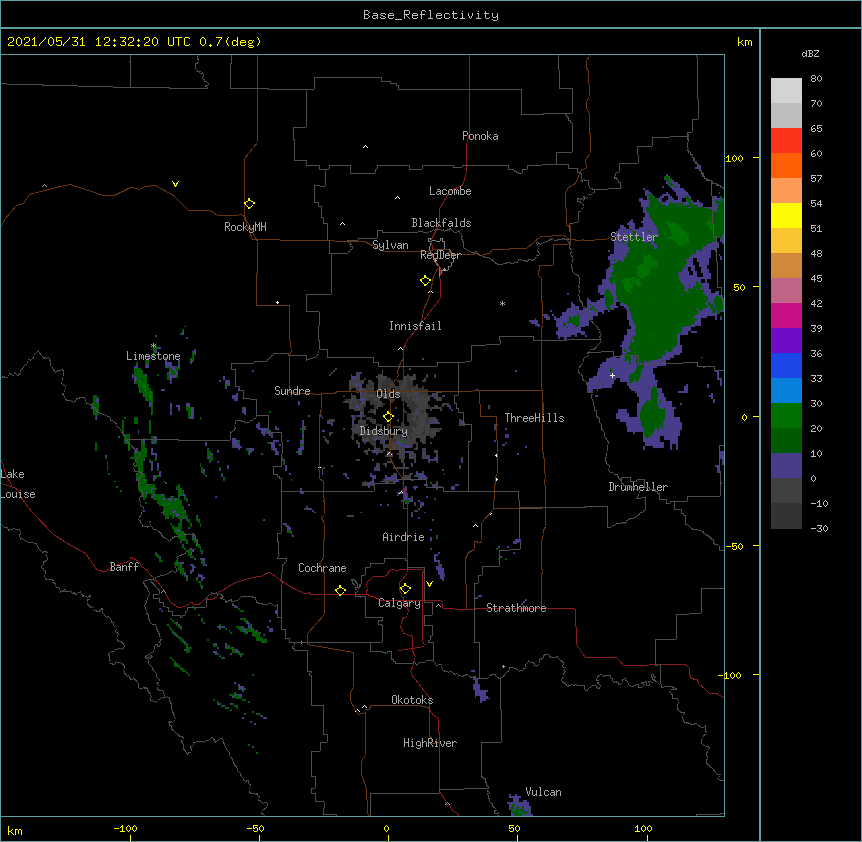Viewport: 862px width, 842px height.
Task: Click the Cochrane town label
Action: tap(322, 568)
